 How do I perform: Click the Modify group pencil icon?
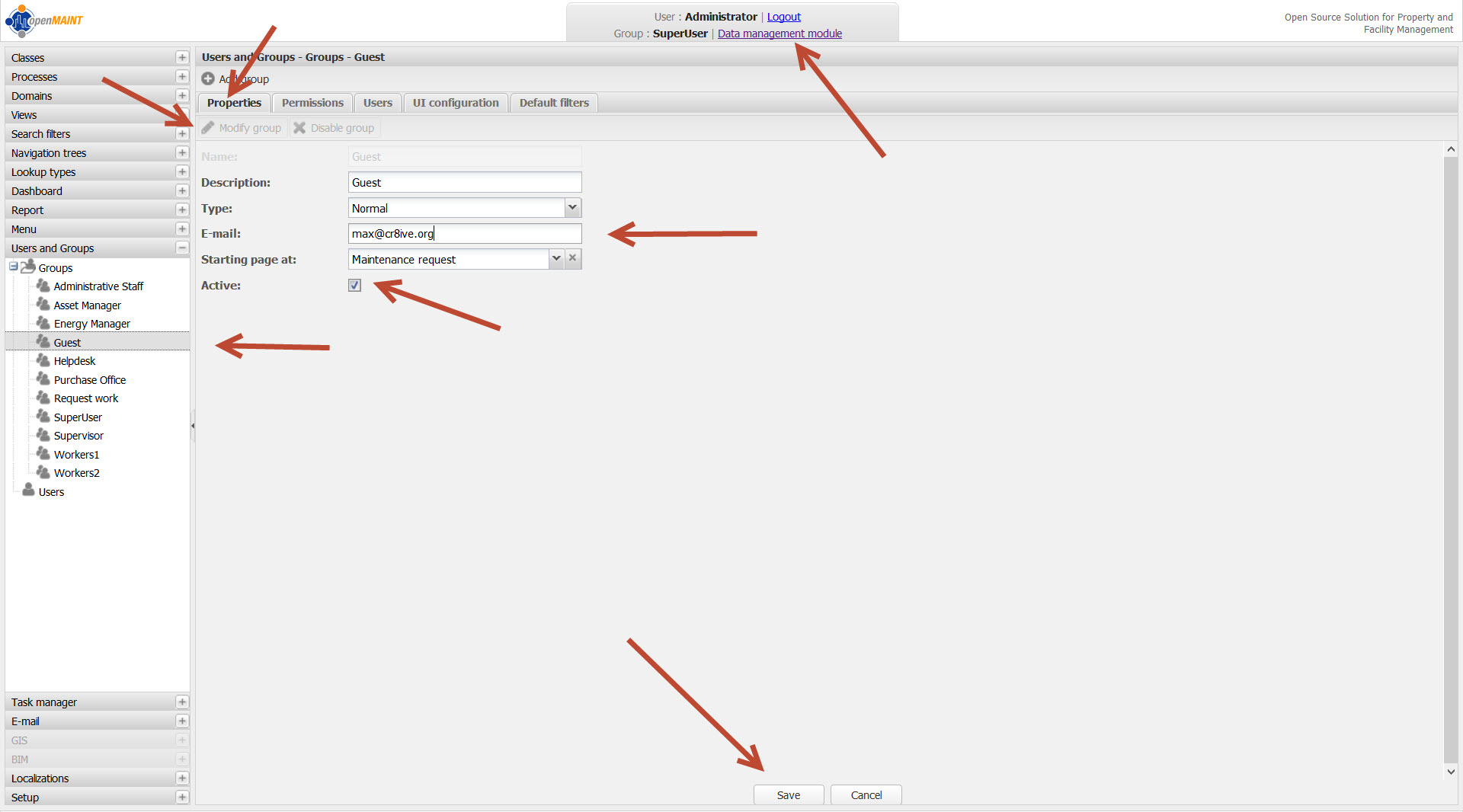pos(208,128)
